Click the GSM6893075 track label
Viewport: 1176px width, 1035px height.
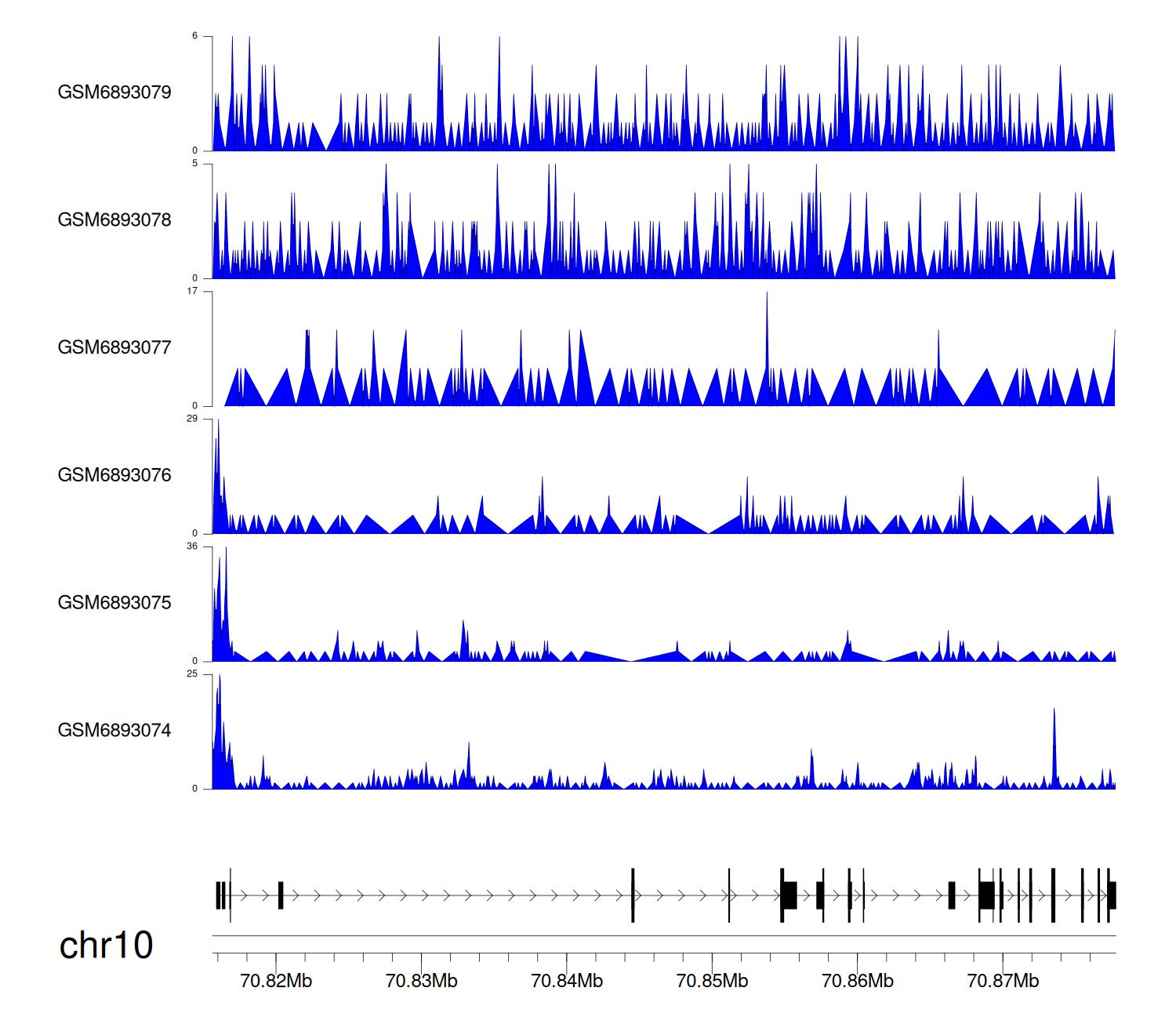tap(114, 603)
